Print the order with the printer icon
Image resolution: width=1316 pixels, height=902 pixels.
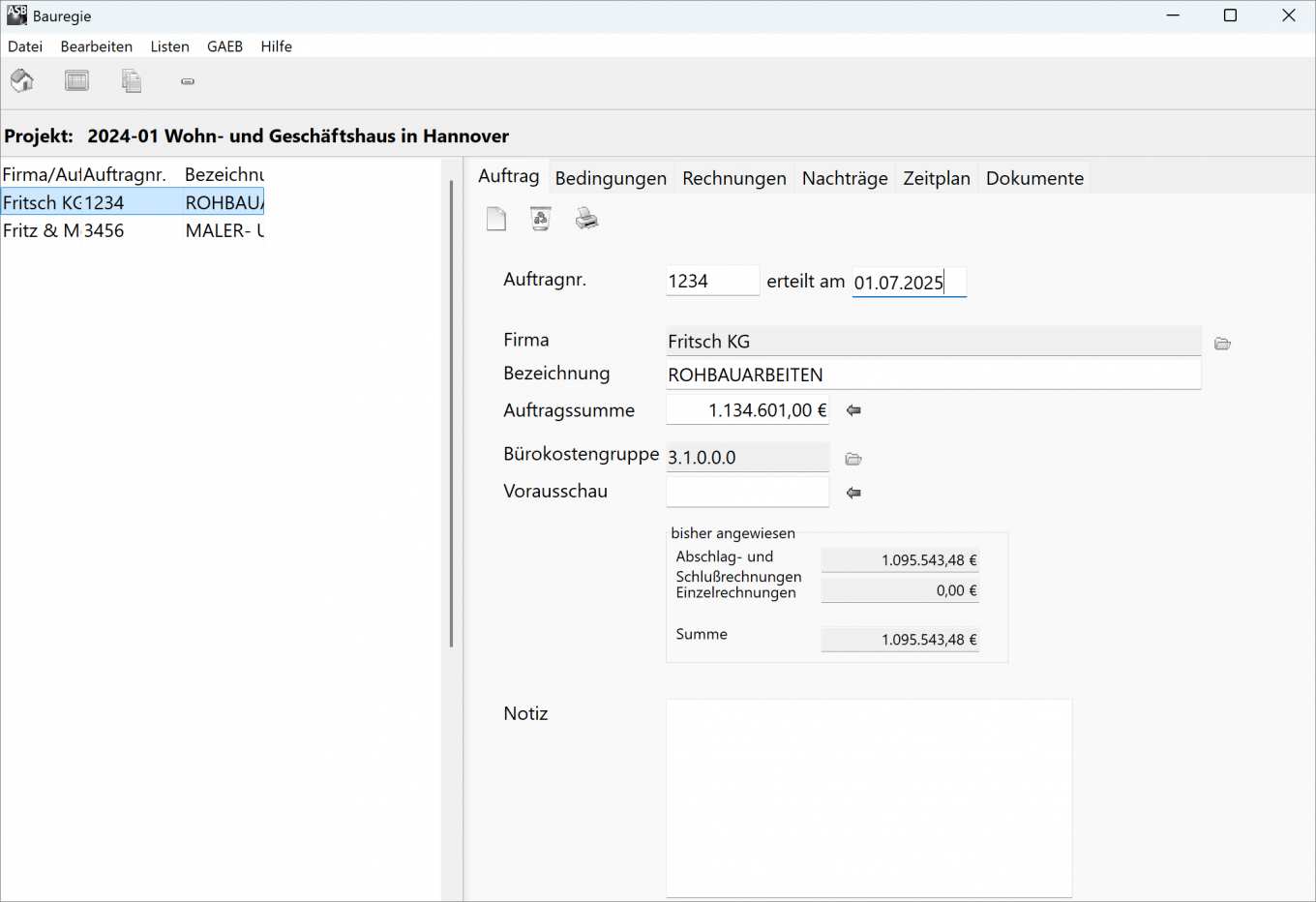click(586, 219)
